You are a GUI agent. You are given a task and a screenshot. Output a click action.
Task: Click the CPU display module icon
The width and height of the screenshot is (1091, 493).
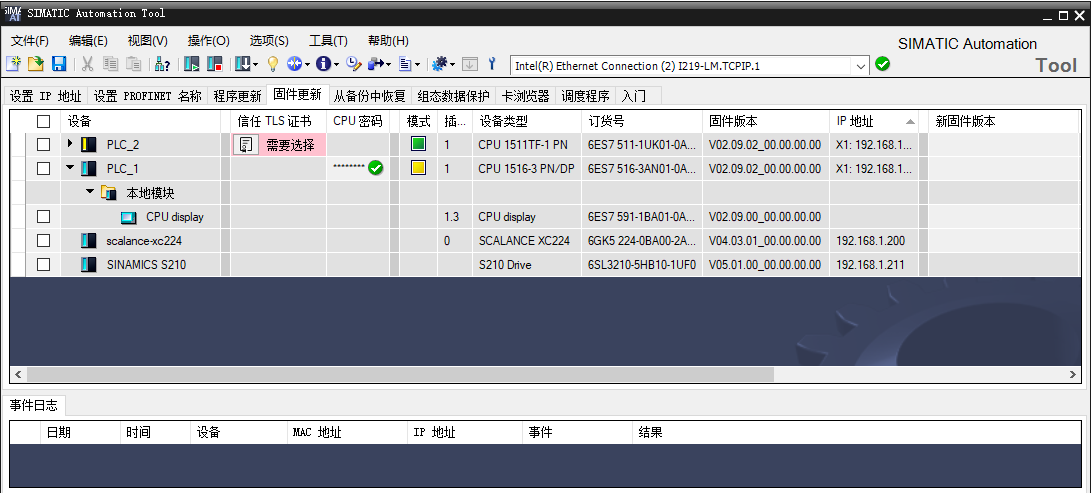click(129, 217)
